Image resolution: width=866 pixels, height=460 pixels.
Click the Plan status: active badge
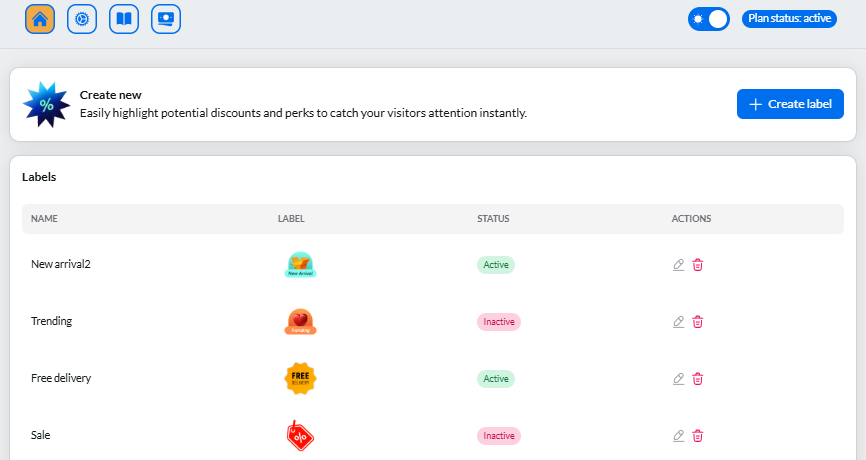click(x=788, y=19)
